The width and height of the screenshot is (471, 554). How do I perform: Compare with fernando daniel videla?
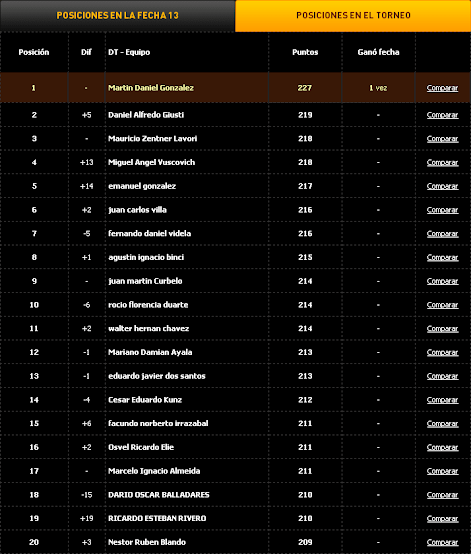click(x=442, y=234)
